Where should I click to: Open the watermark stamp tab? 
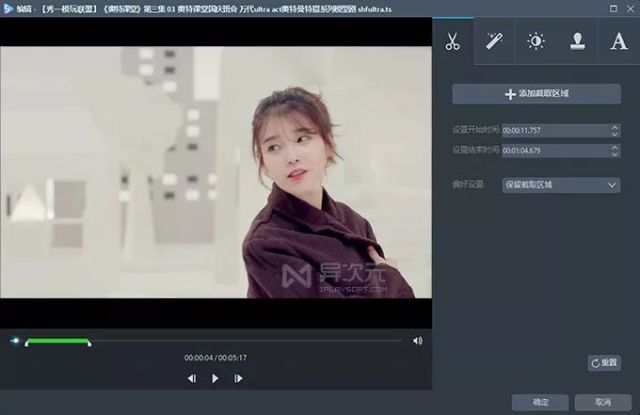click(577, 41)
